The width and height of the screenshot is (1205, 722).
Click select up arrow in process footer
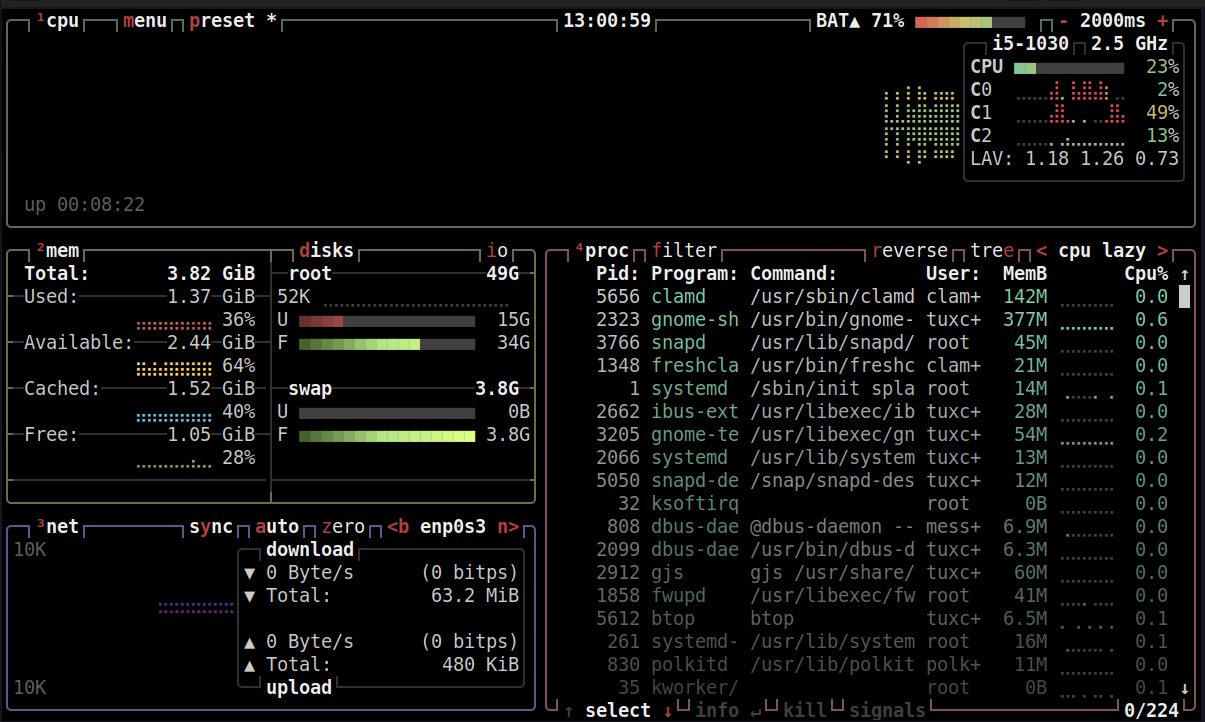(x=568, y=710)
